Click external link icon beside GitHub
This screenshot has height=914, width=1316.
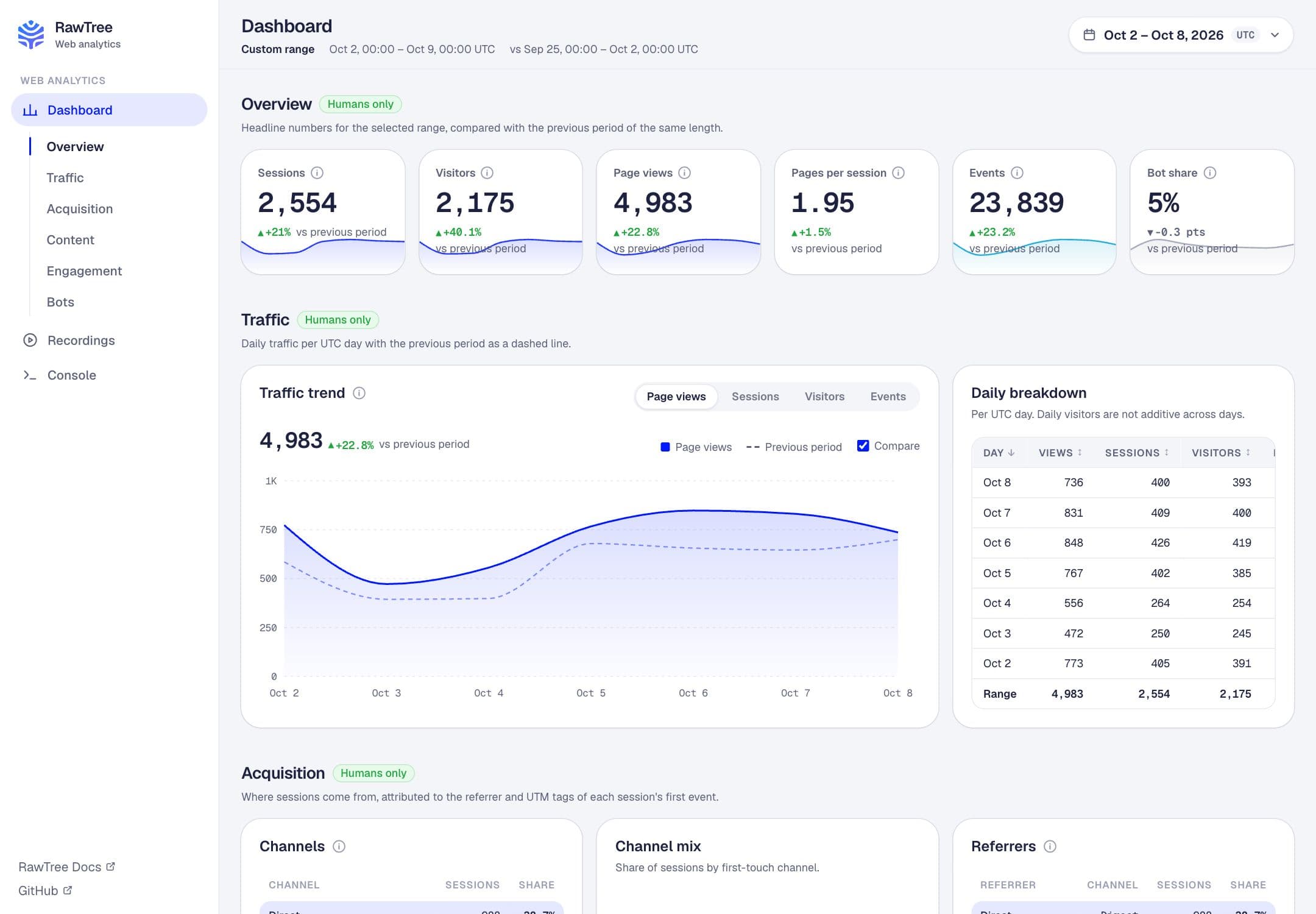point(68,890)
